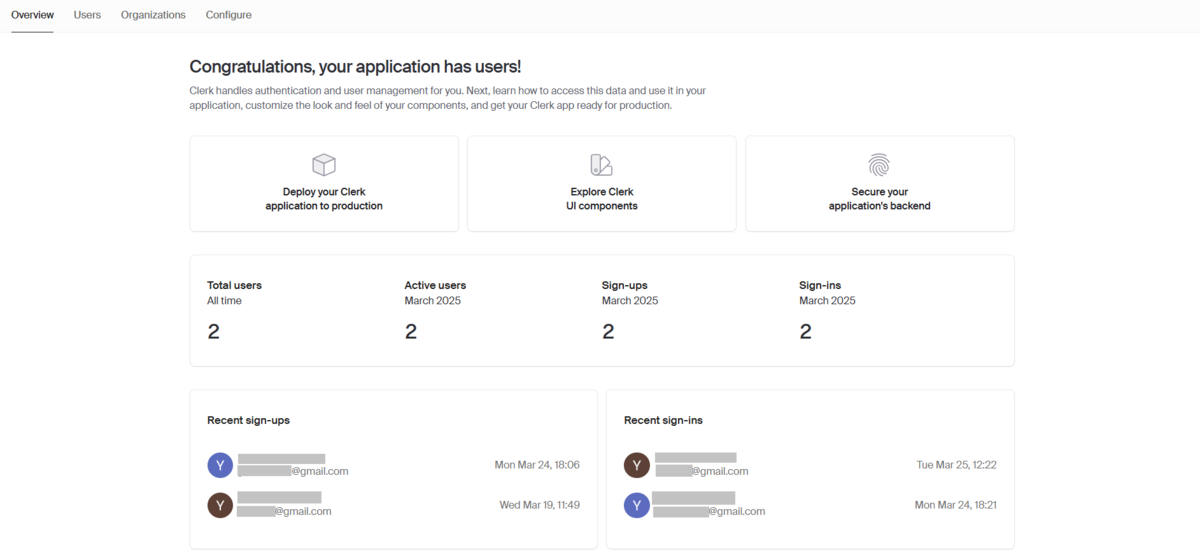
Task: Open Secure your application's backend card
Action: [880, 184]
